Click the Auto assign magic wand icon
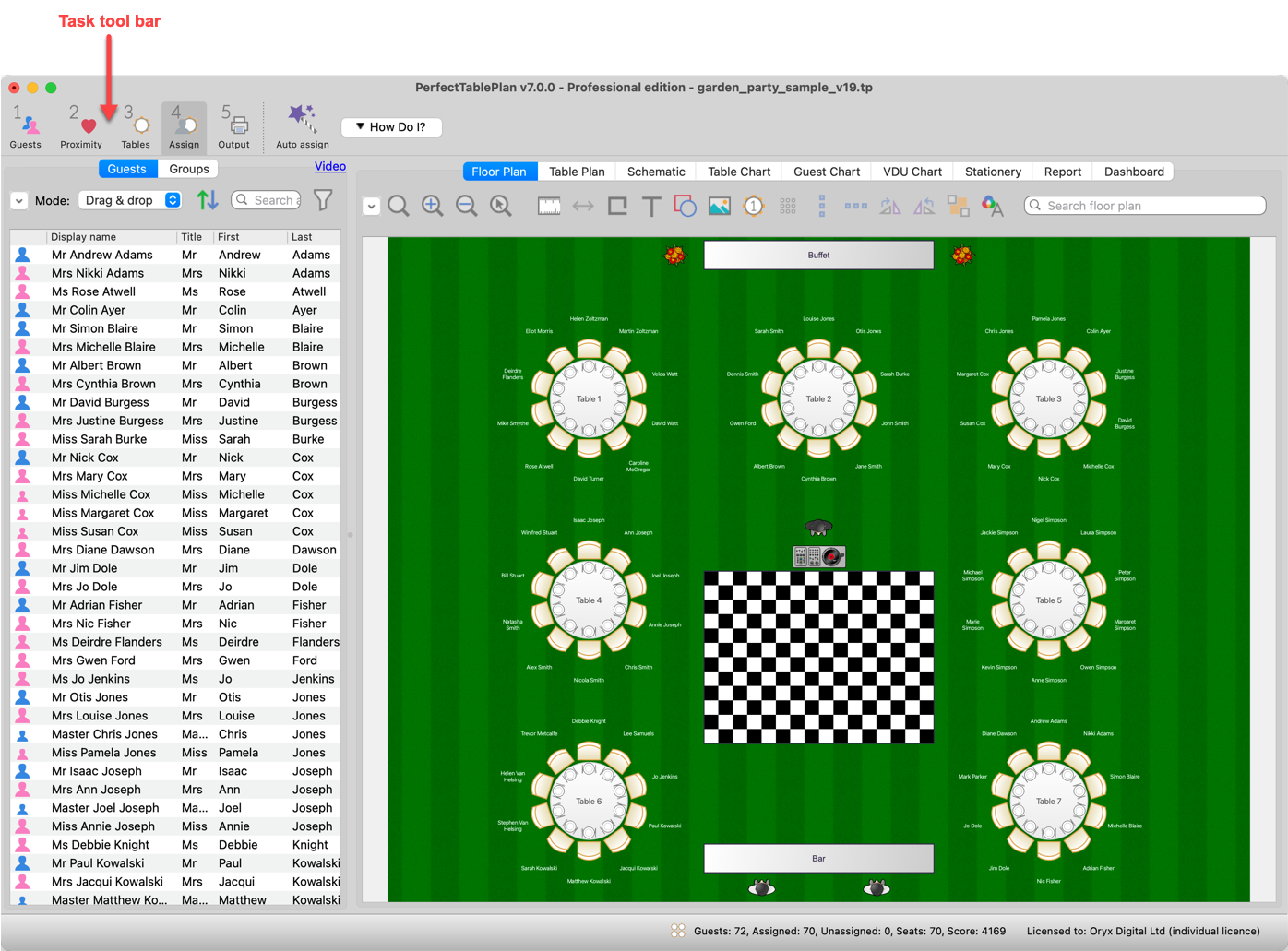 tap(302, 120)
